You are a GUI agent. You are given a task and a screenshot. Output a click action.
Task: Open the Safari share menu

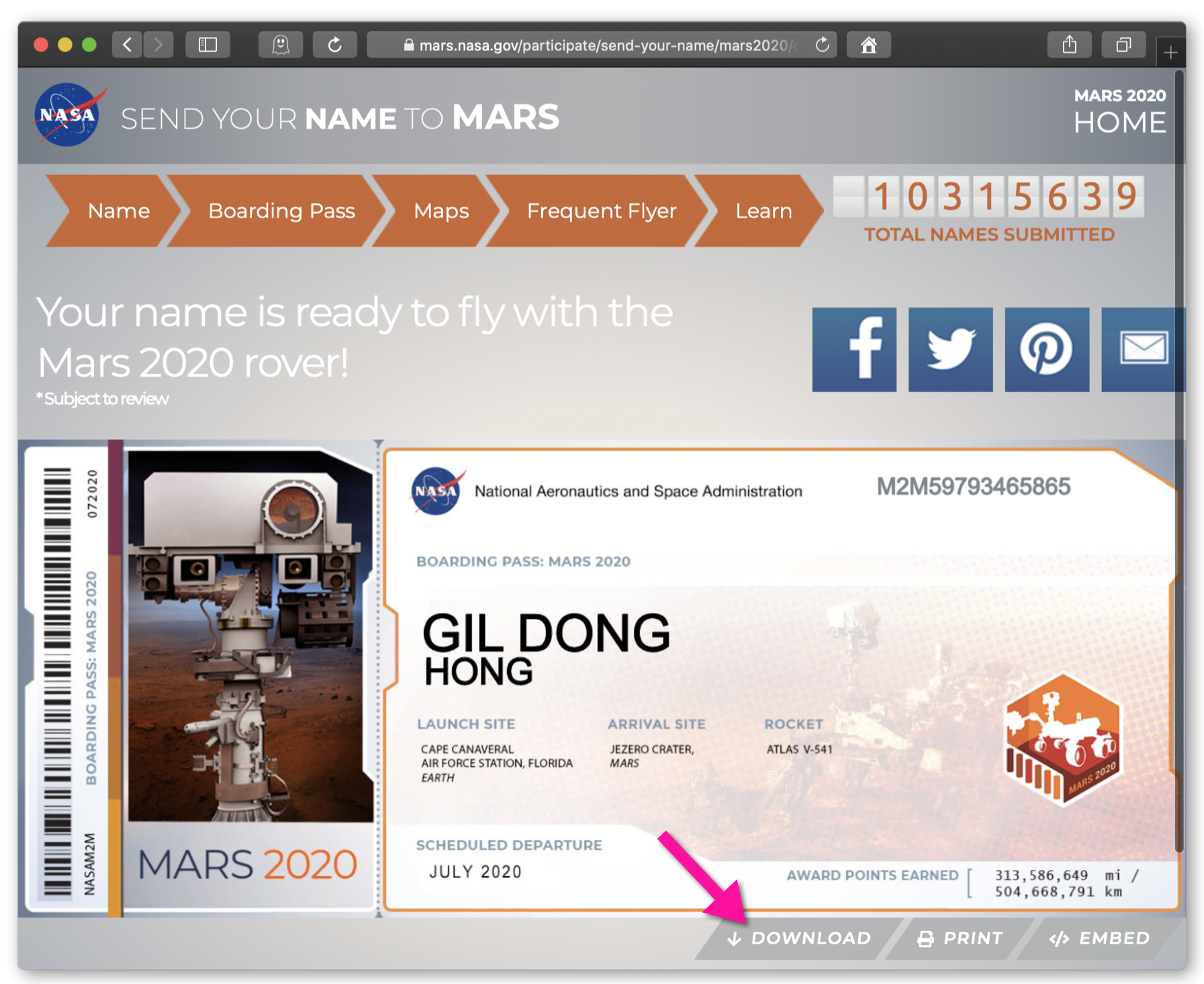1070,45
